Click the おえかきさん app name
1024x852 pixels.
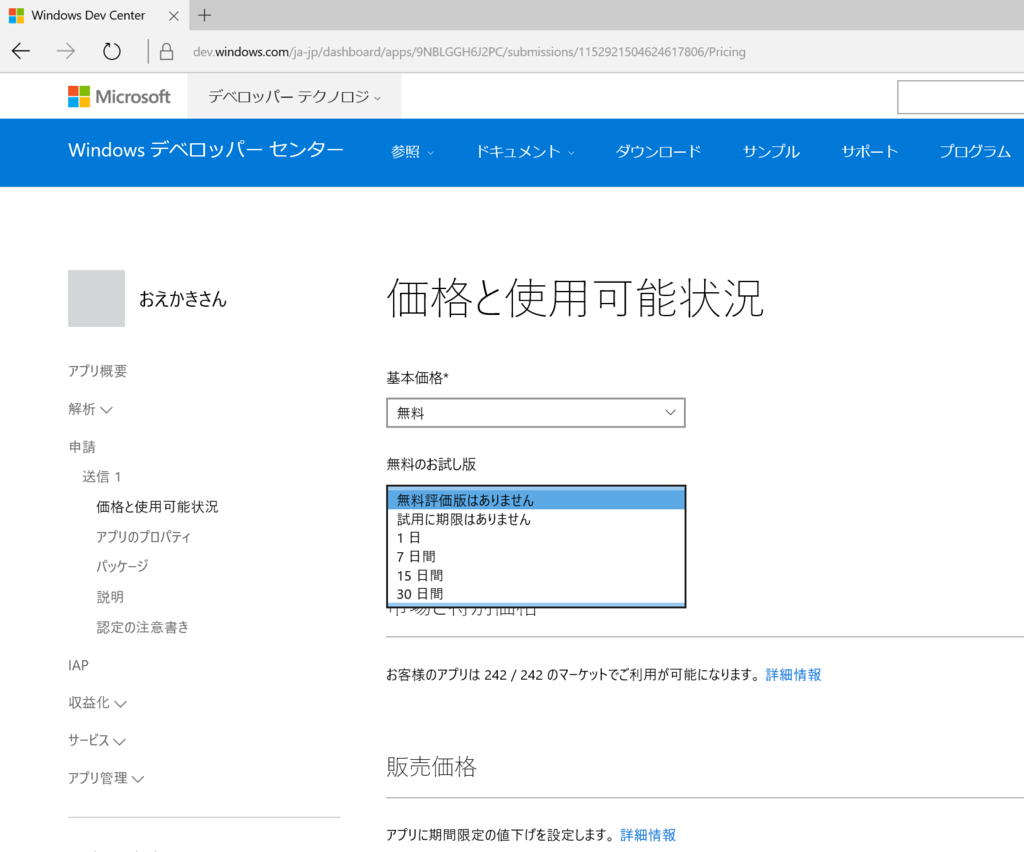[x=183, y=299]
